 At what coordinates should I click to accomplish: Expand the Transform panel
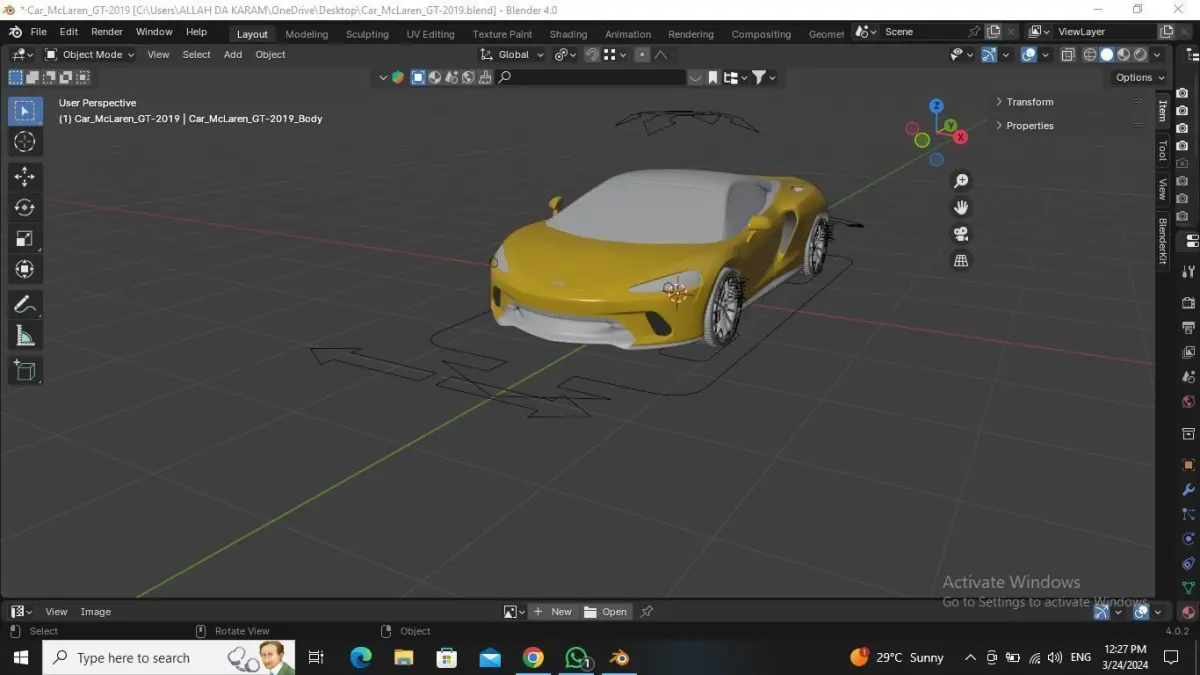tap(1030, 102)
